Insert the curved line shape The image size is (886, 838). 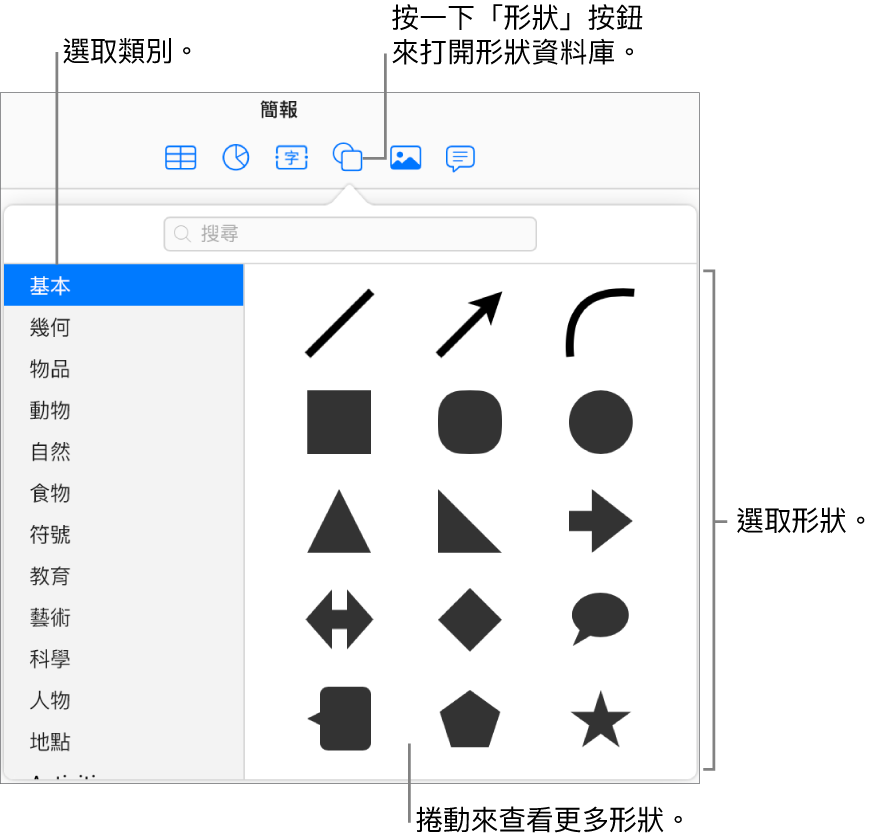coord(600,323)
